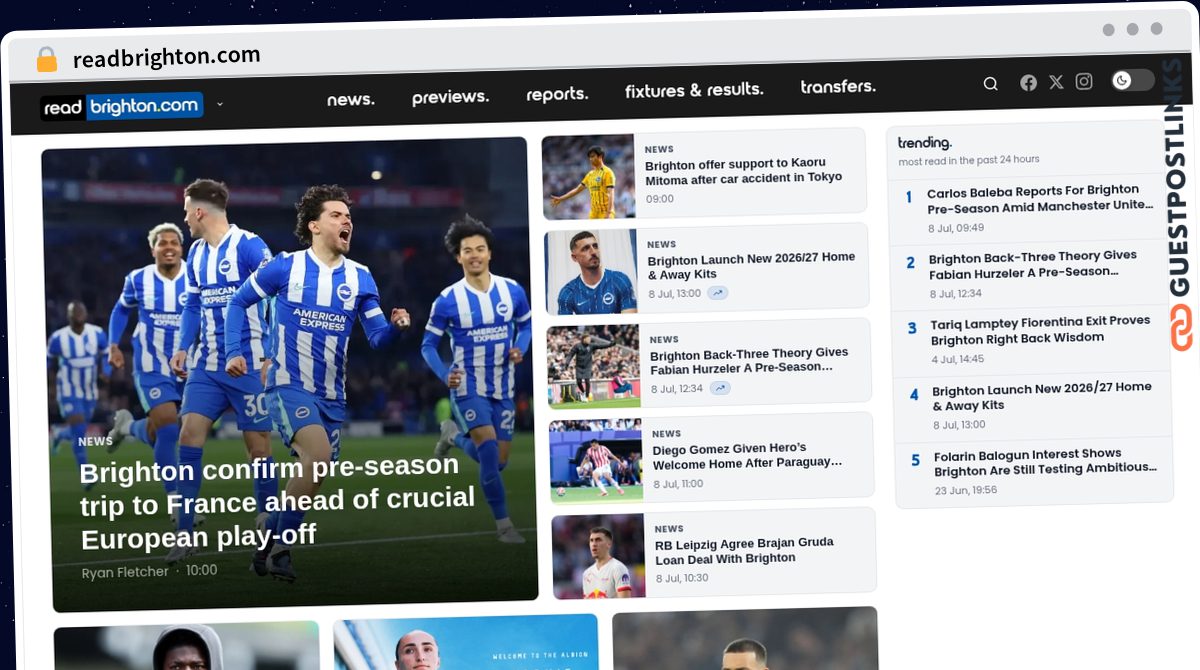This screenshot has height=670, width=1200.
Task: Open the fixtures & results. menu item
Action: tap(694, 90)
